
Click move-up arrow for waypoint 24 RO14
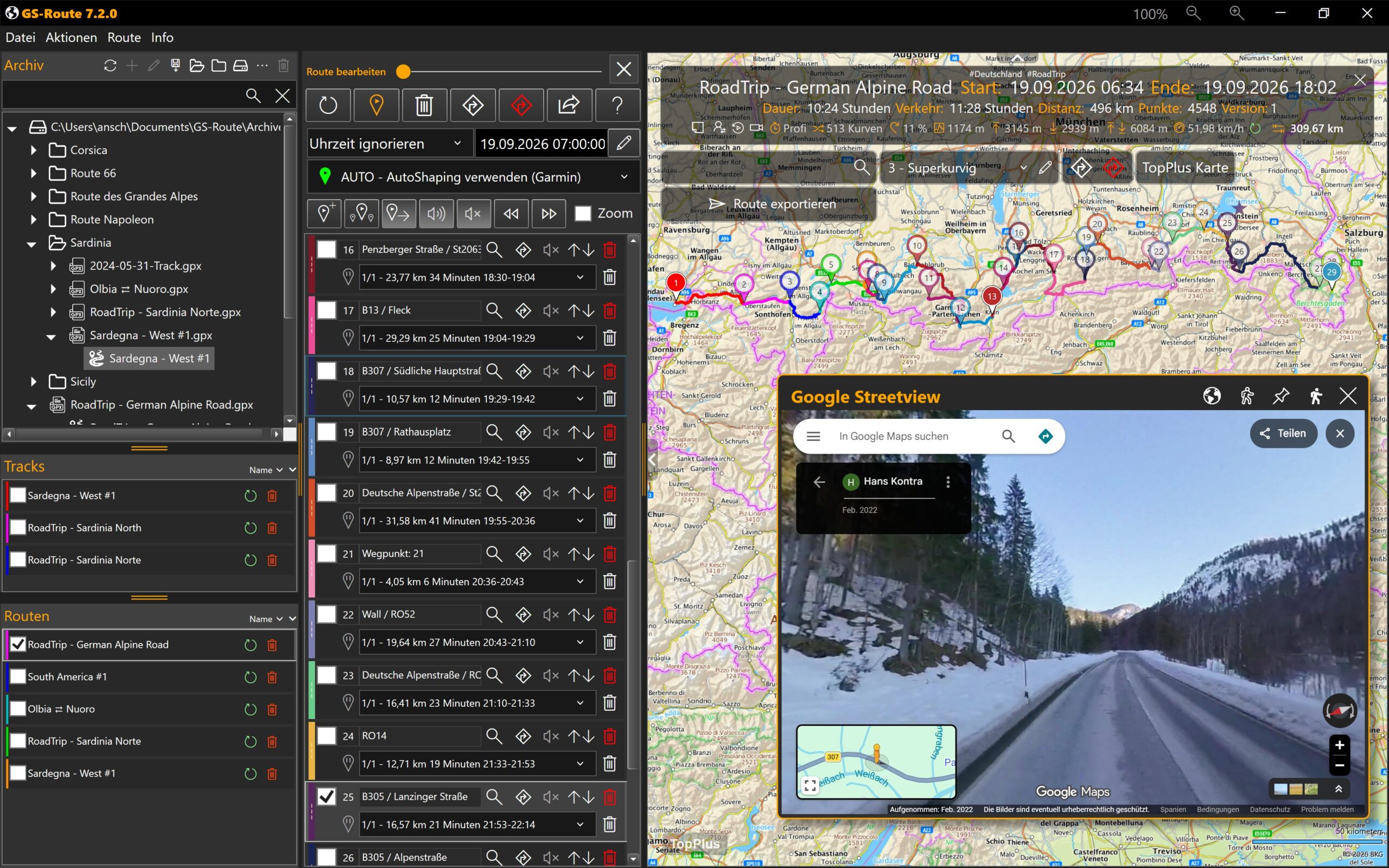[x=574, y=736]
